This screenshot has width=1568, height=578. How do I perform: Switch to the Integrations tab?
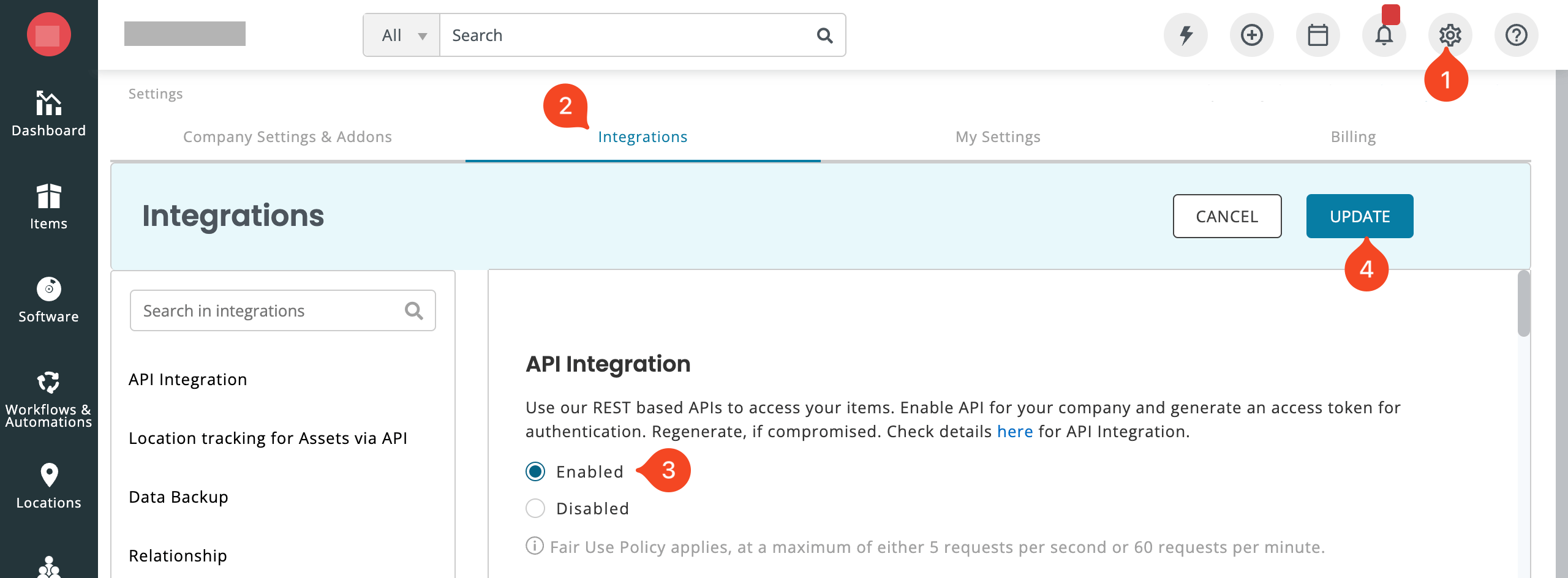[x=643, y=137]
